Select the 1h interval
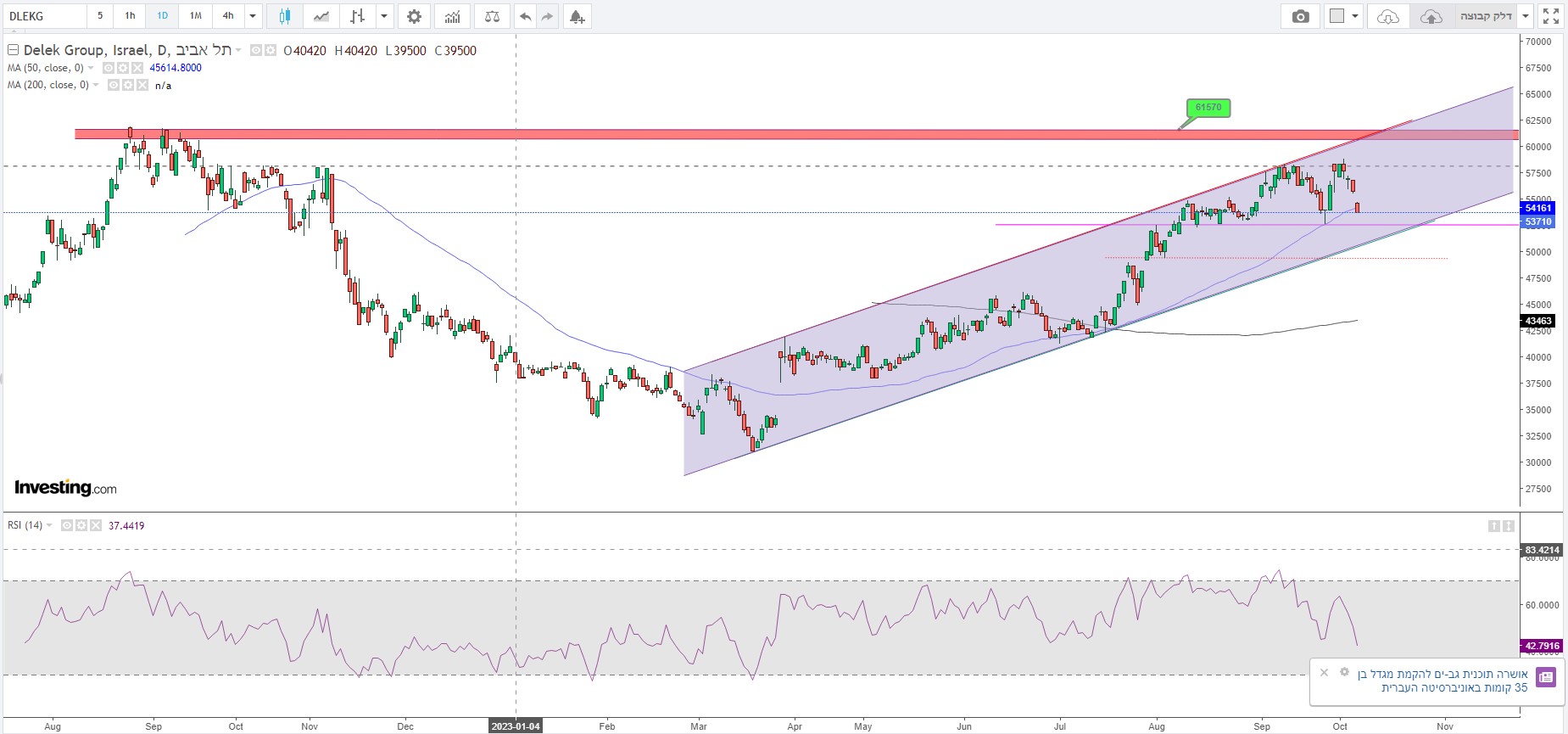 130,16
